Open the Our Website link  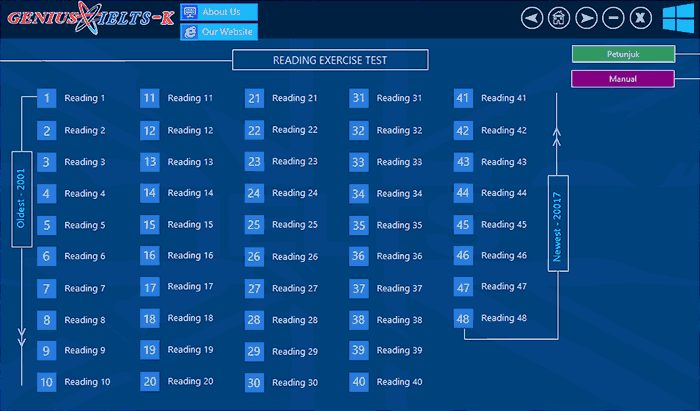point(219,32)
